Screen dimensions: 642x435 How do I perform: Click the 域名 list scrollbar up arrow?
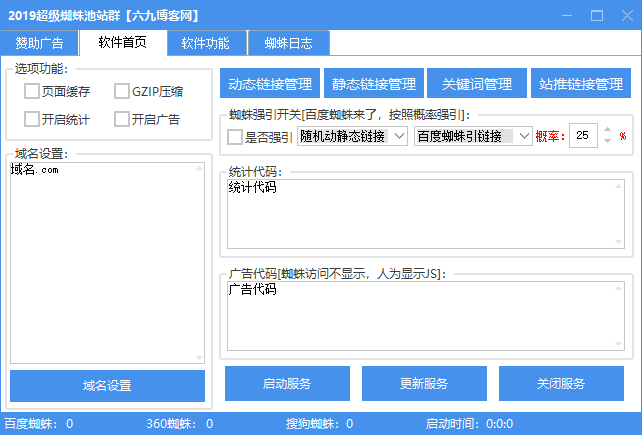[x=199, y=168]
